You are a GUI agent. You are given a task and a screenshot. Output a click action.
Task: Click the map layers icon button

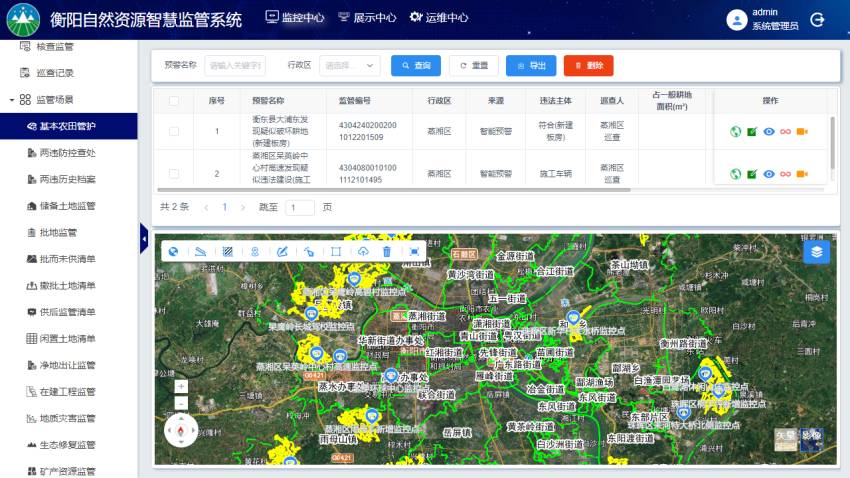(x=816, y=252)
